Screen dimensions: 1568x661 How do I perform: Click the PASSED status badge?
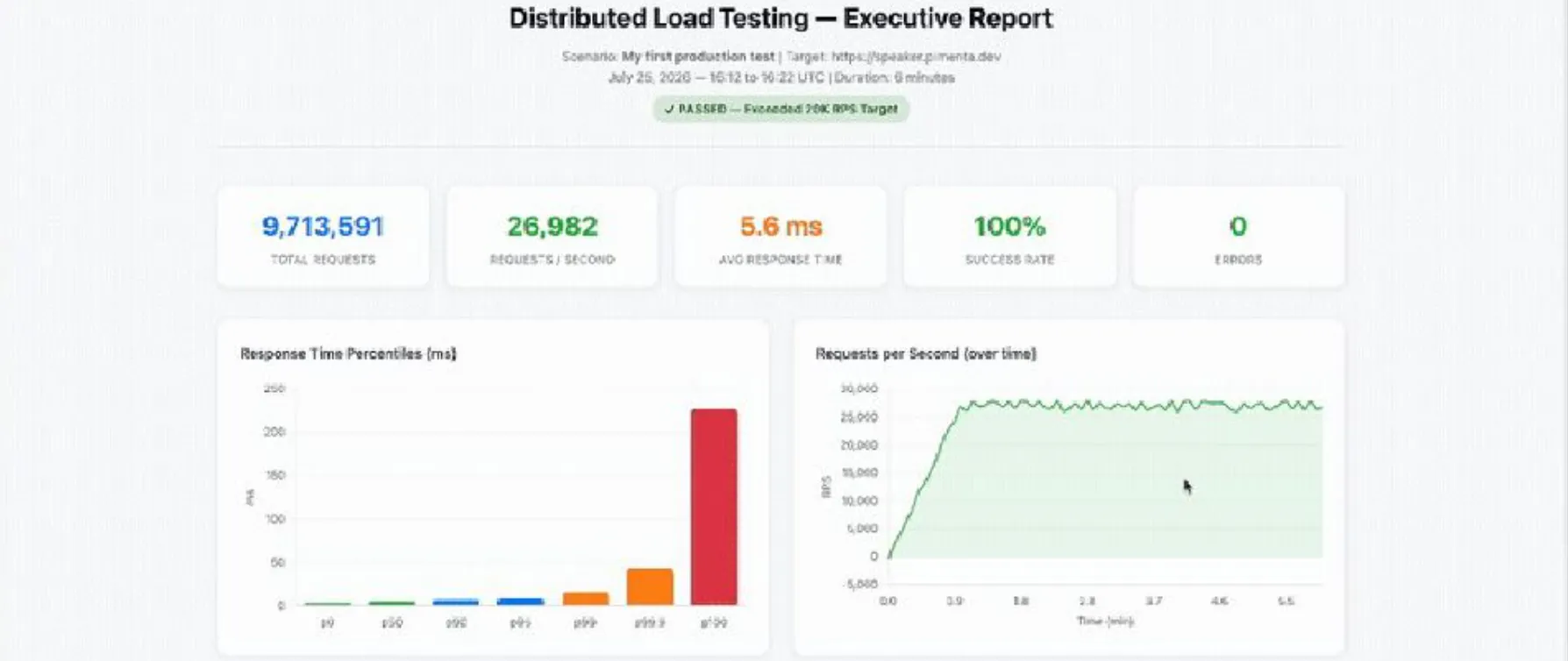(x=780, y=109)
